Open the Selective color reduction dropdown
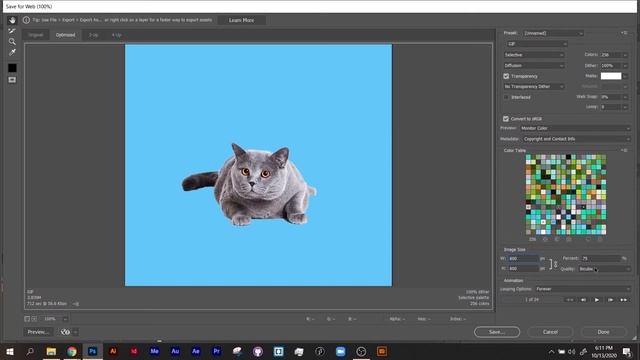Viewport: 640px width, 360px height. [534, 55]
